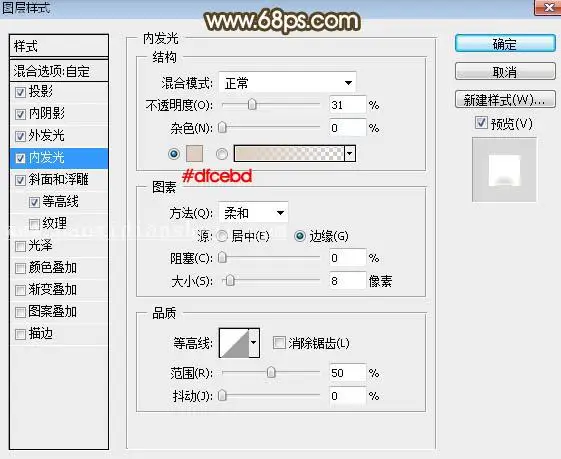The image size is (561, 459).
Task: Enable the 渐变叠加 gradient overlay checkbox
Action: (x=20, y=290)
